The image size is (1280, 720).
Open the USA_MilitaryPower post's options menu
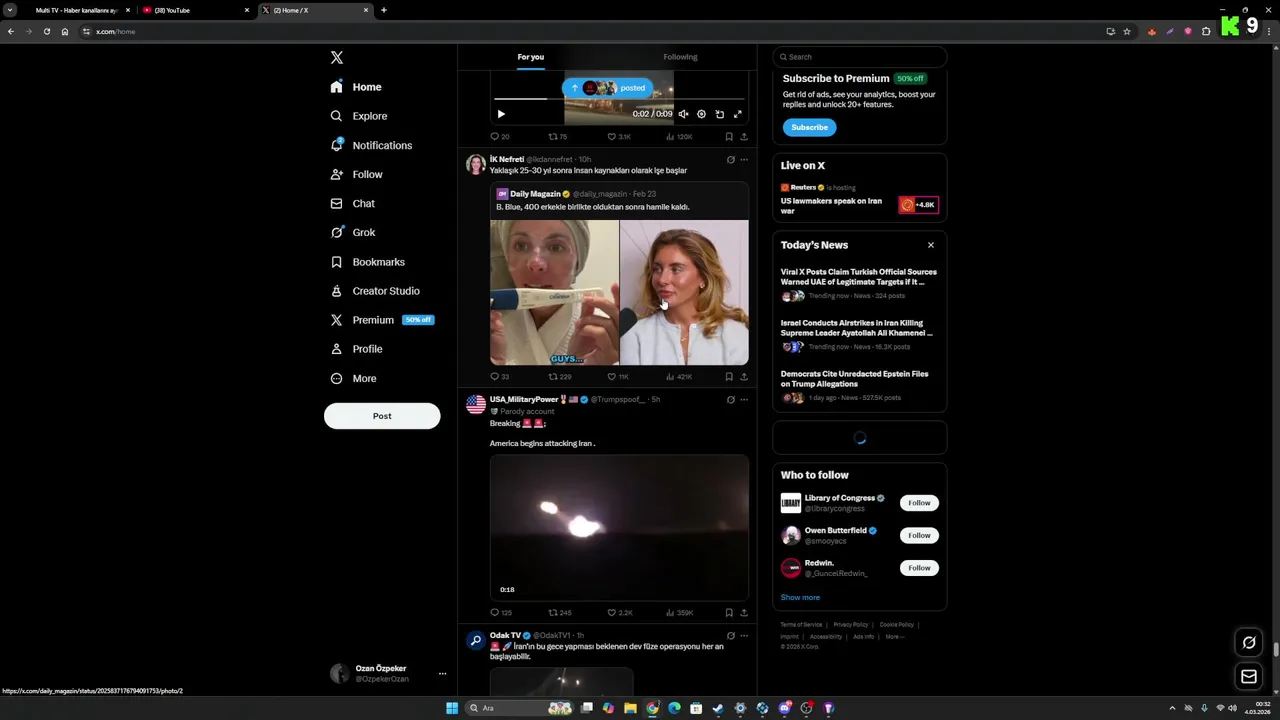744,400
